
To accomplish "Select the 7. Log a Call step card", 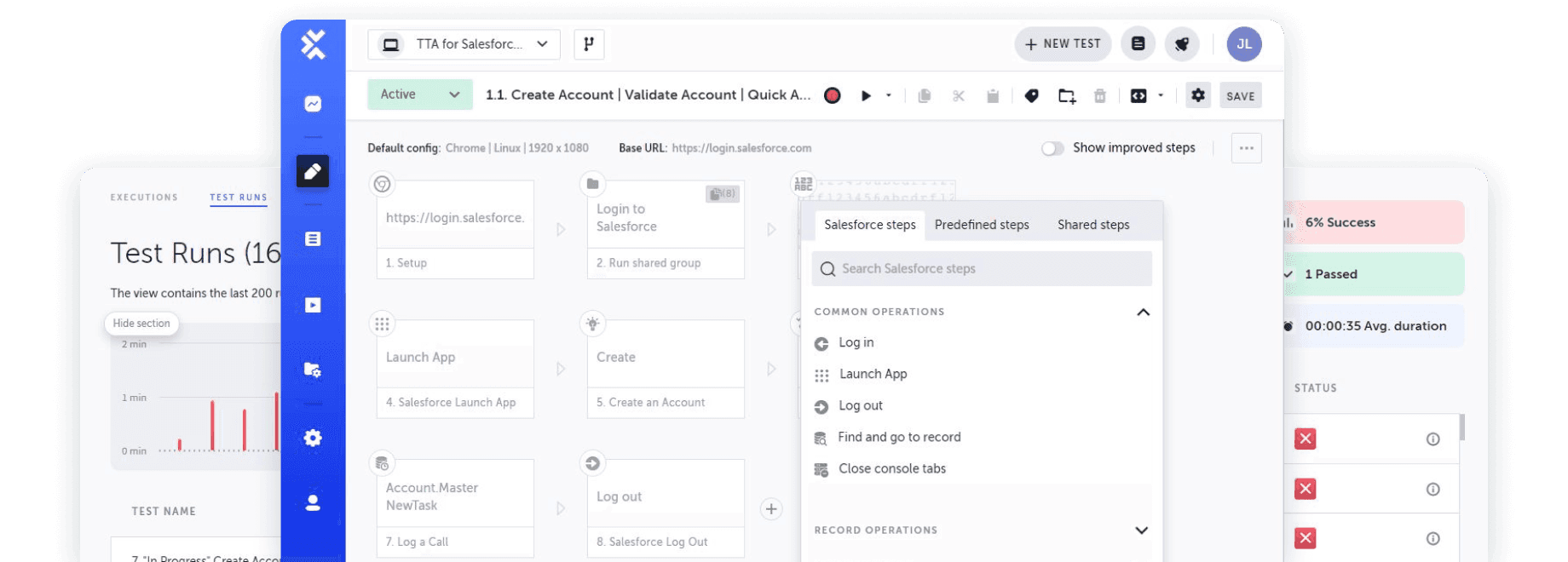I will tap(455, 508).
